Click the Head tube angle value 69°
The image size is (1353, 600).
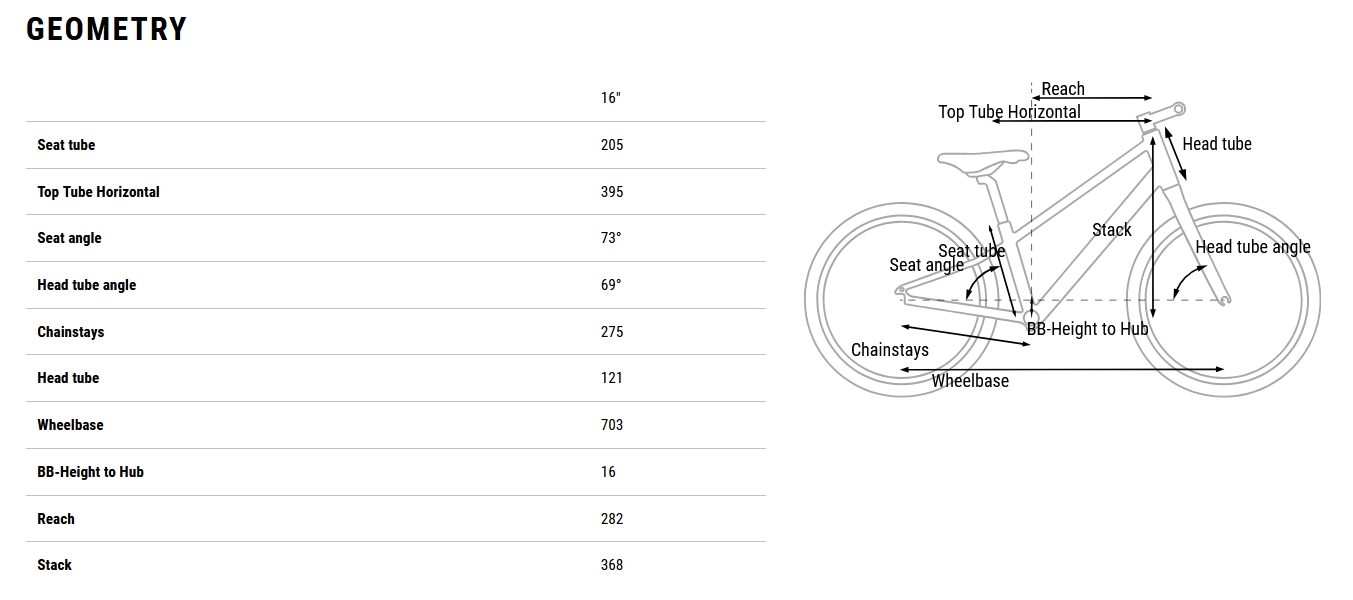coord(611,285)
